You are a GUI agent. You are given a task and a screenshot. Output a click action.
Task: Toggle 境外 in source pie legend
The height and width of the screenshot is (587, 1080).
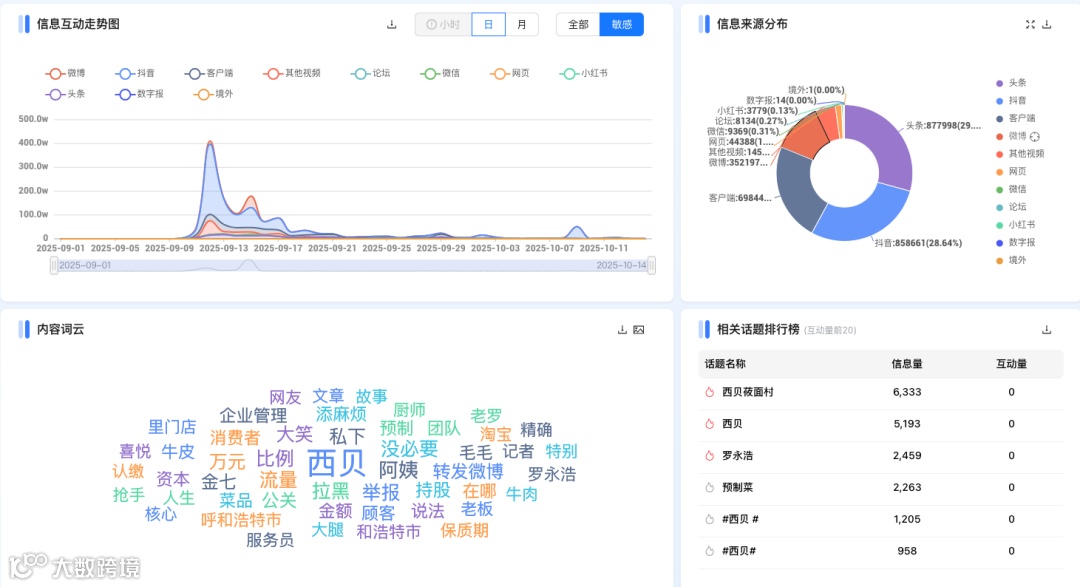coord(1011,260)
